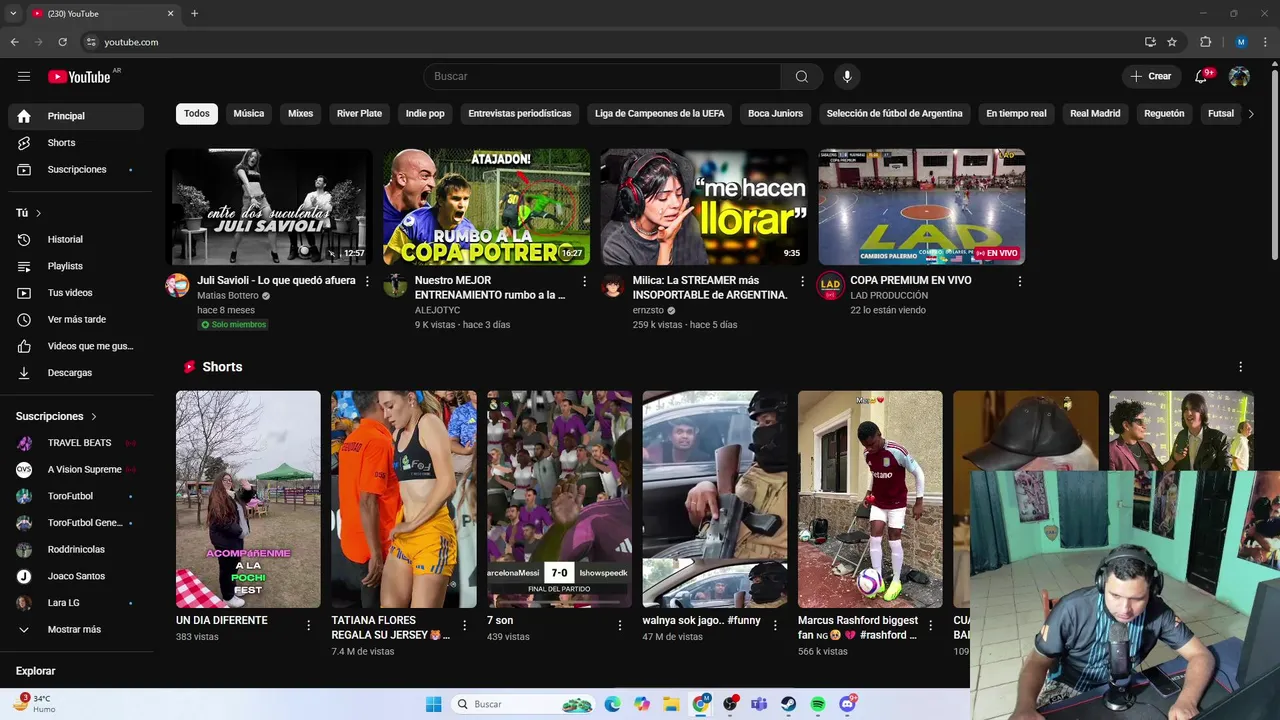Select the Reguetón chip
The width and height of the screenshot is (1280, 720).
click(1164, 114)
